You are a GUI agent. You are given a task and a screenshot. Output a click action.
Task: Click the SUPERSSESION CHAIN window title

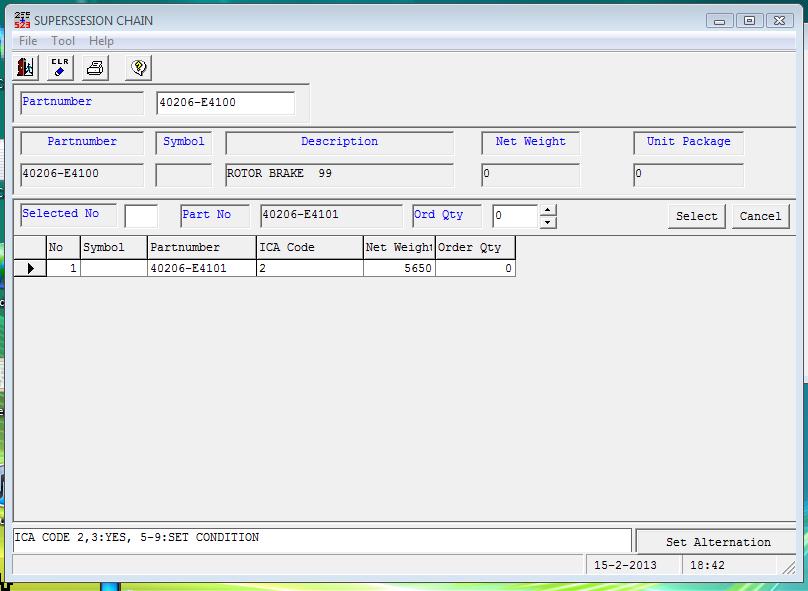coord(94,21)
